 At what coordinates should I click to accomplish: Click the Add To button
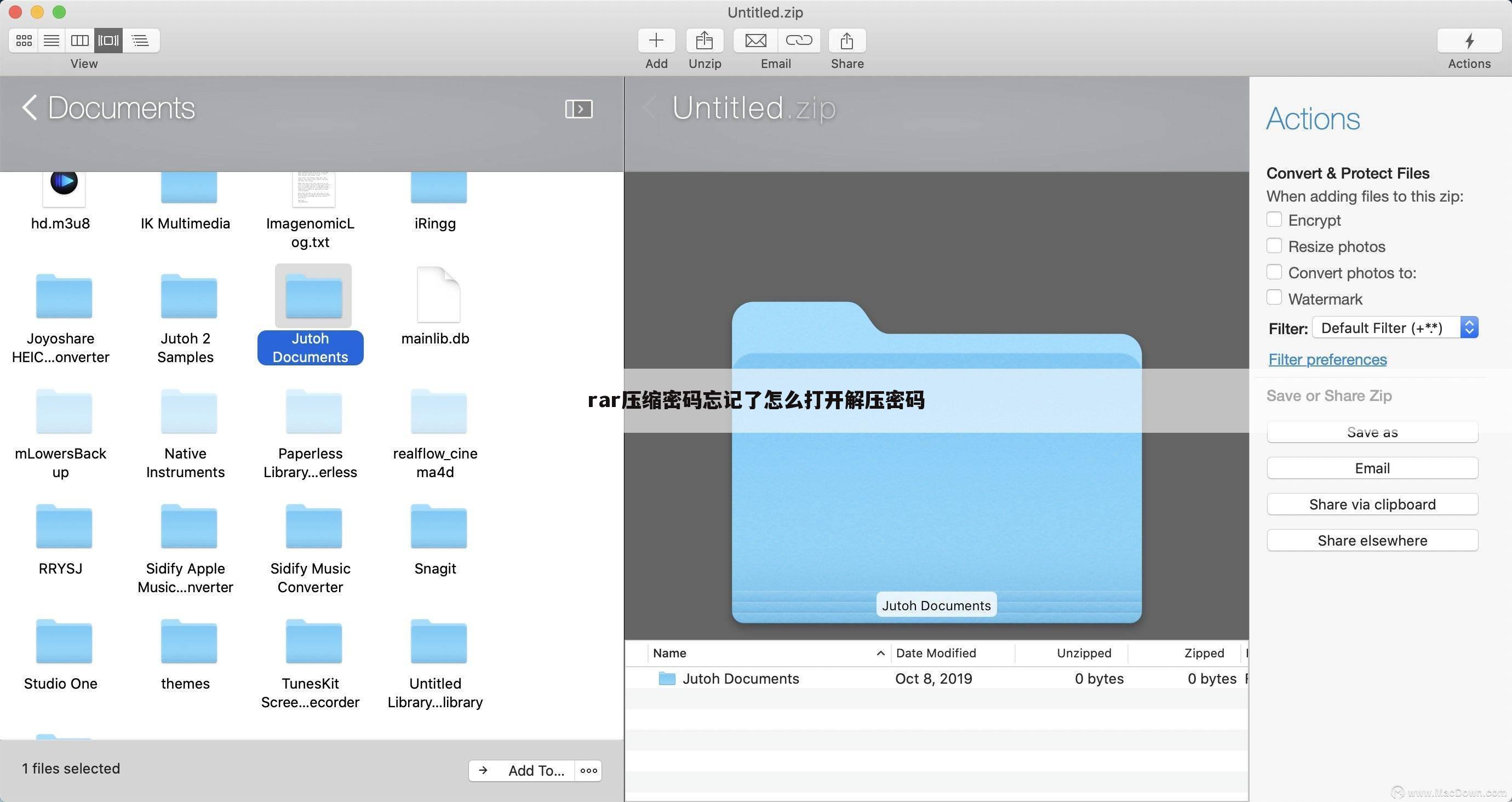click(x=523, y=771)
